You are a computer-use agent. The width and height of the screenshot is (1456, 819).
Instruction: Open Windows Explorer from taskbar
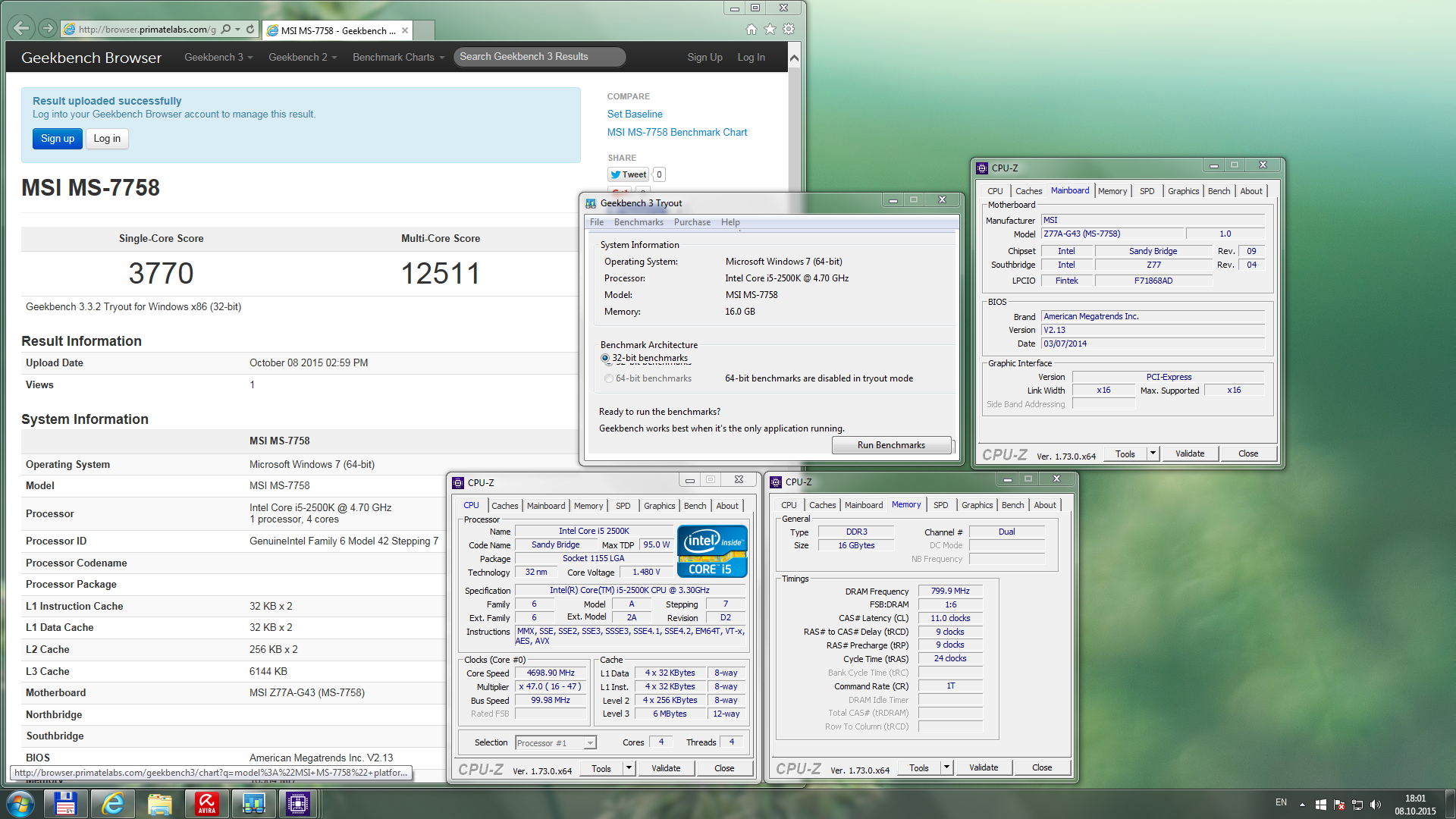tap(159, 804)
